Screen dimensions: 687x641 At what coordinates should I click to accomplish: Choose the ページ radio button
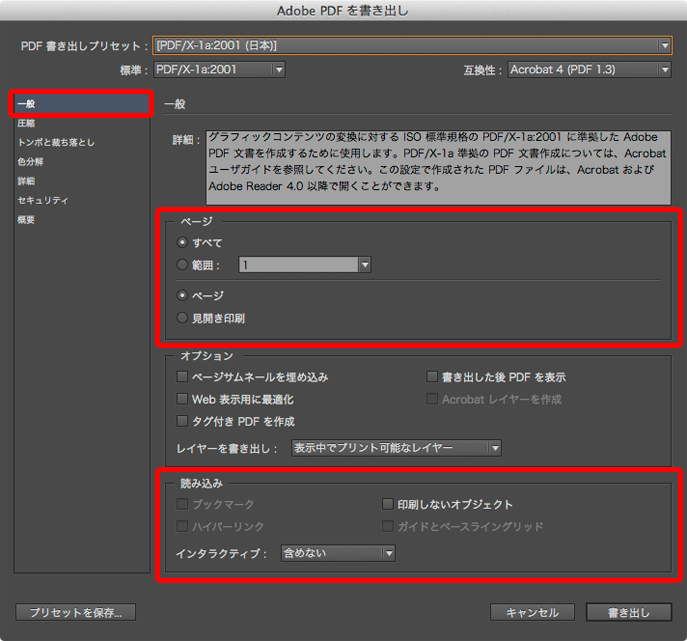tap(182, 295)
